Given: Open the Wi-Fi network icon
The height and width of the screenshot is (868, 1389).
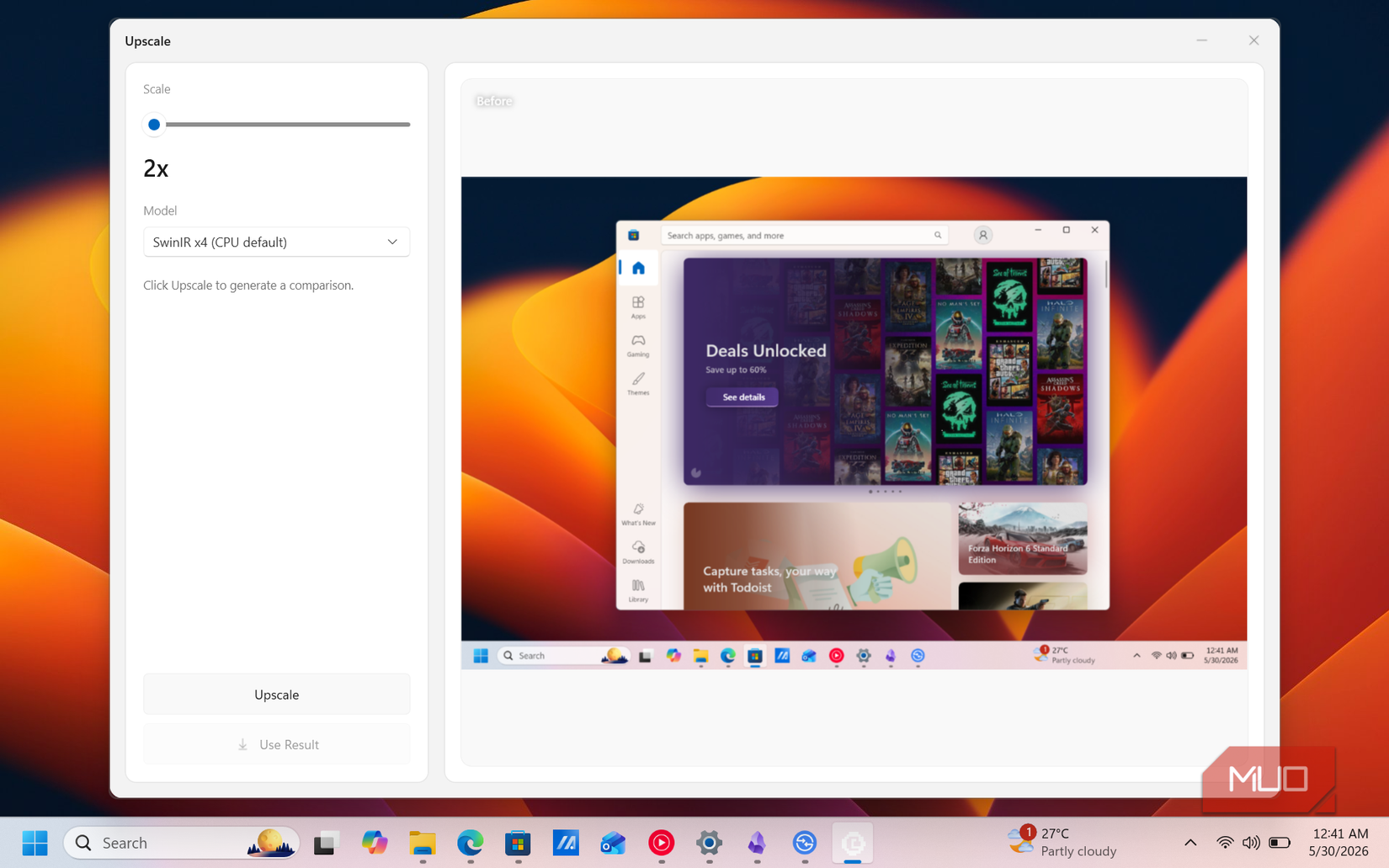Looking at the screenshot, I should click(x=1226, y=843).
